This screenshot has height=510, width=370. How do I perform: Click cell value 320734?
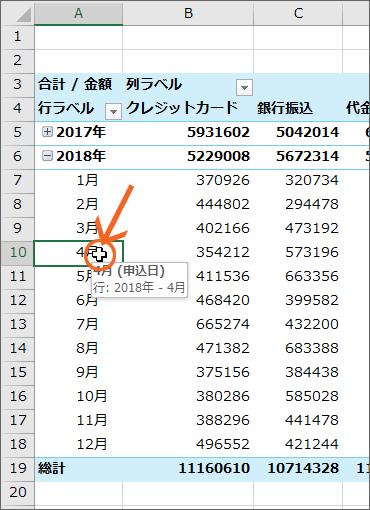(312, 180)
